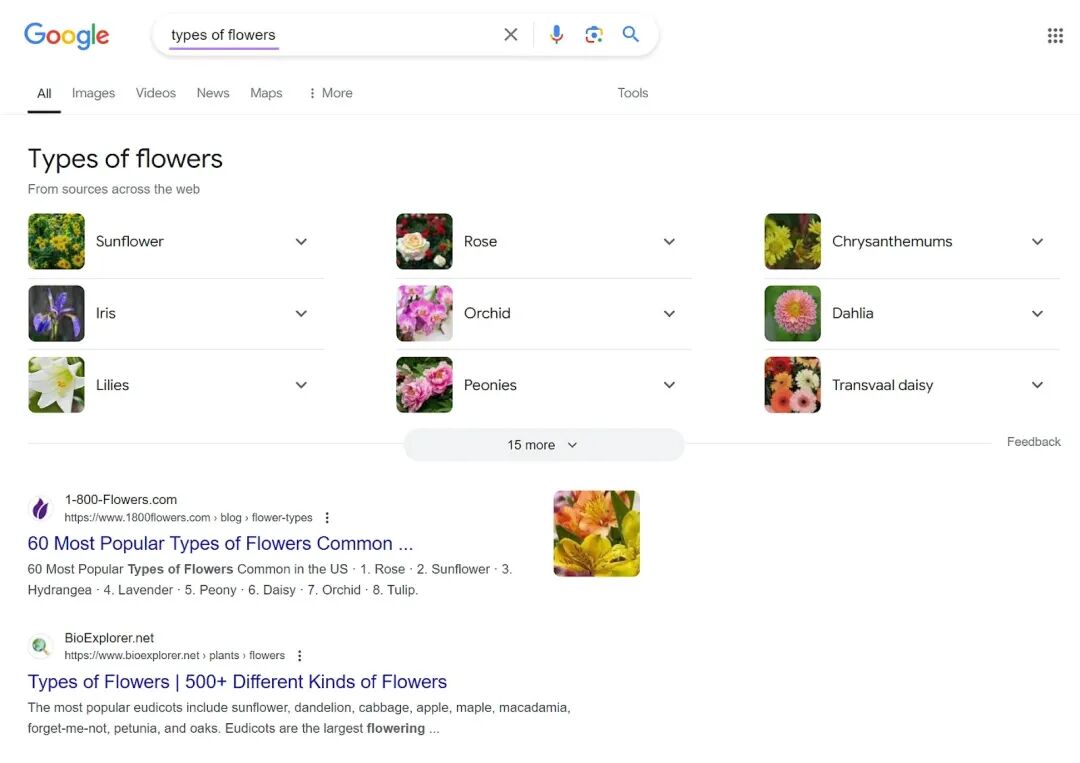Expand the Chrysanthemums entry chevron
The width and height of the screenshot is (1080, 763).
click(x=1037, y=242)
